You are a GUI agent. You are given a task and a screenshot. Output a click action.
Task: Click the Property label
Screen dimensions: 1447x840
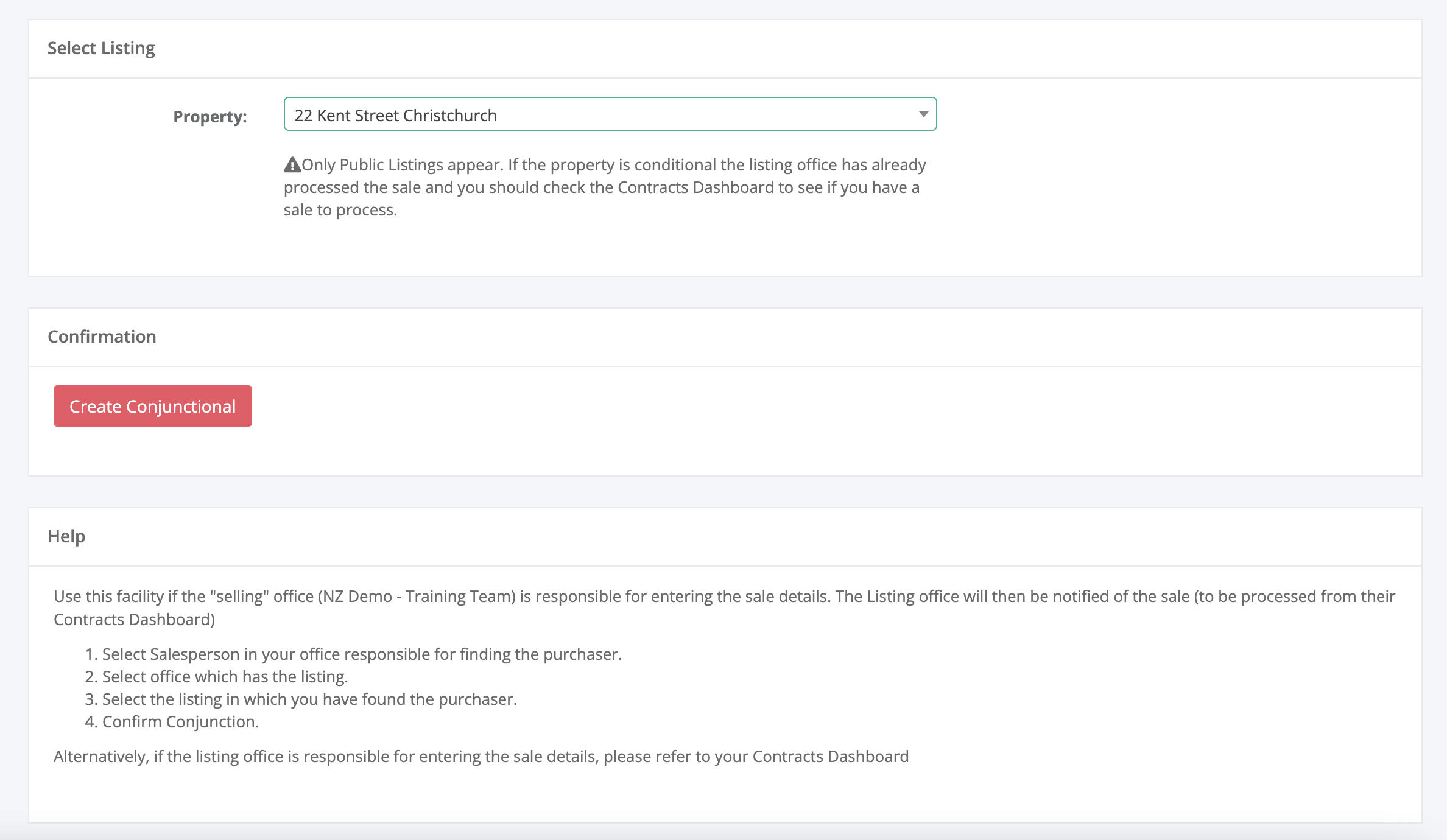tap(210, 116)
